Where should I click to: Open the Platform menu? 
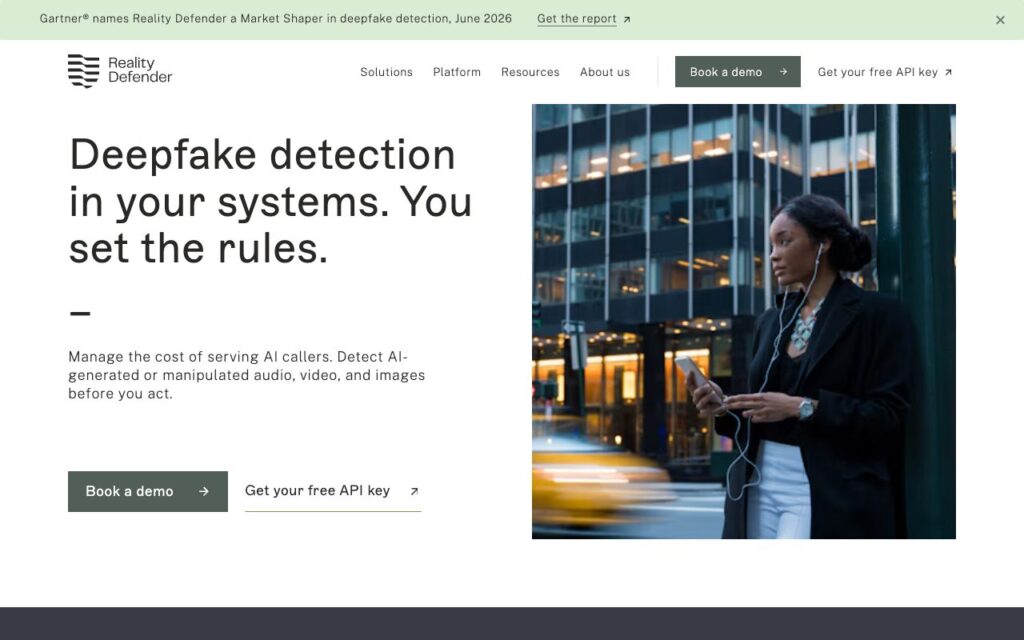pyautogui.click(x=456, y=72)
